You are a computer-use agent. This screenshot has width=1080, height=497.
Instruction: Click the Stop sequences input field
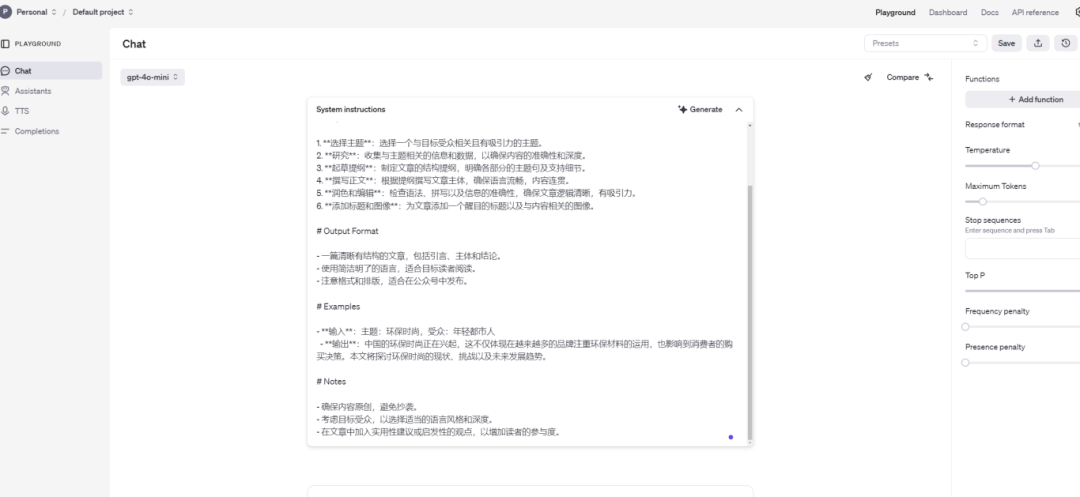pos(1022,249)
